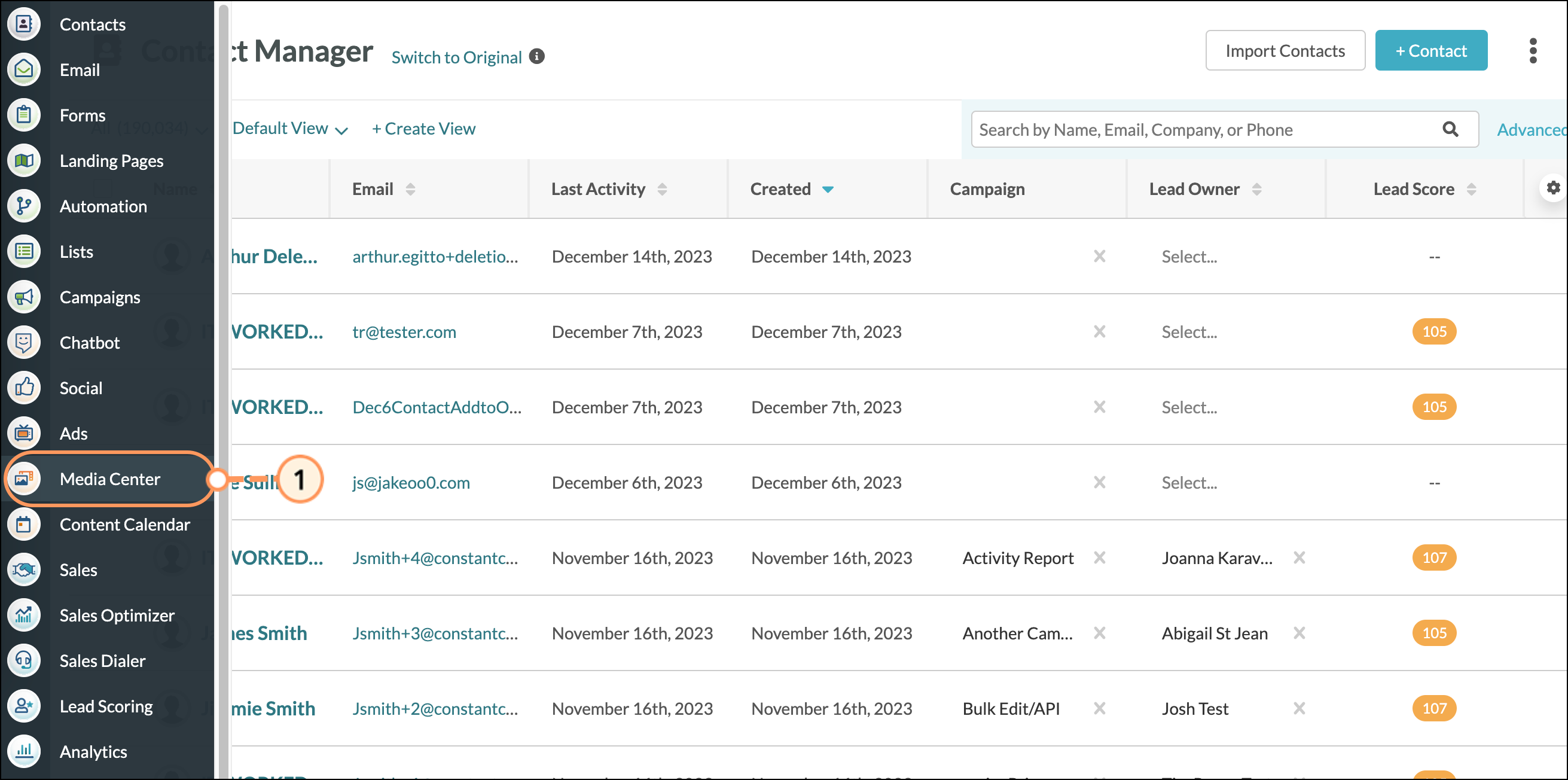
Task: Select the Landing Pages map icon
Action: [24, 161]
